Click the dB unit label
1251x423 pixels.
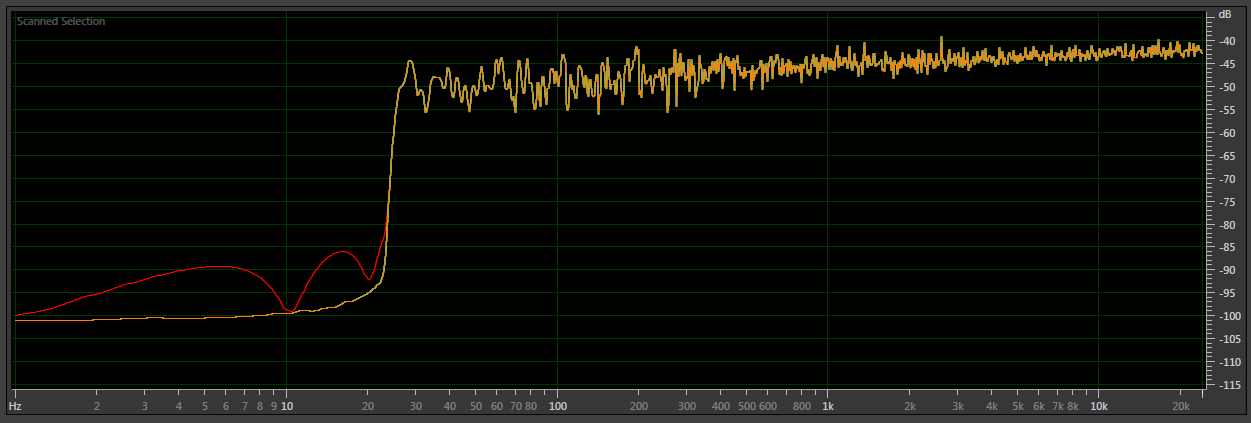[1225, 16]
